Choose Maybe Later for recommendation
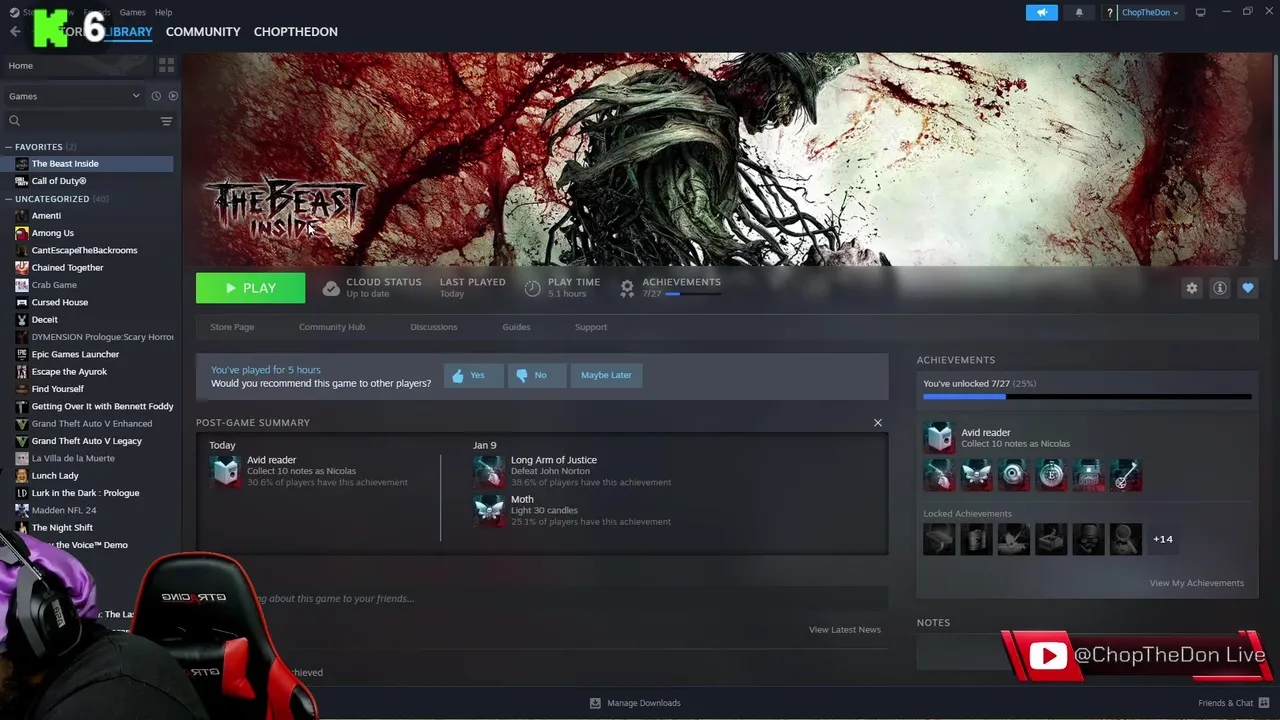The width and height of the screenshot is (1280, 720). tap(606, 375)
